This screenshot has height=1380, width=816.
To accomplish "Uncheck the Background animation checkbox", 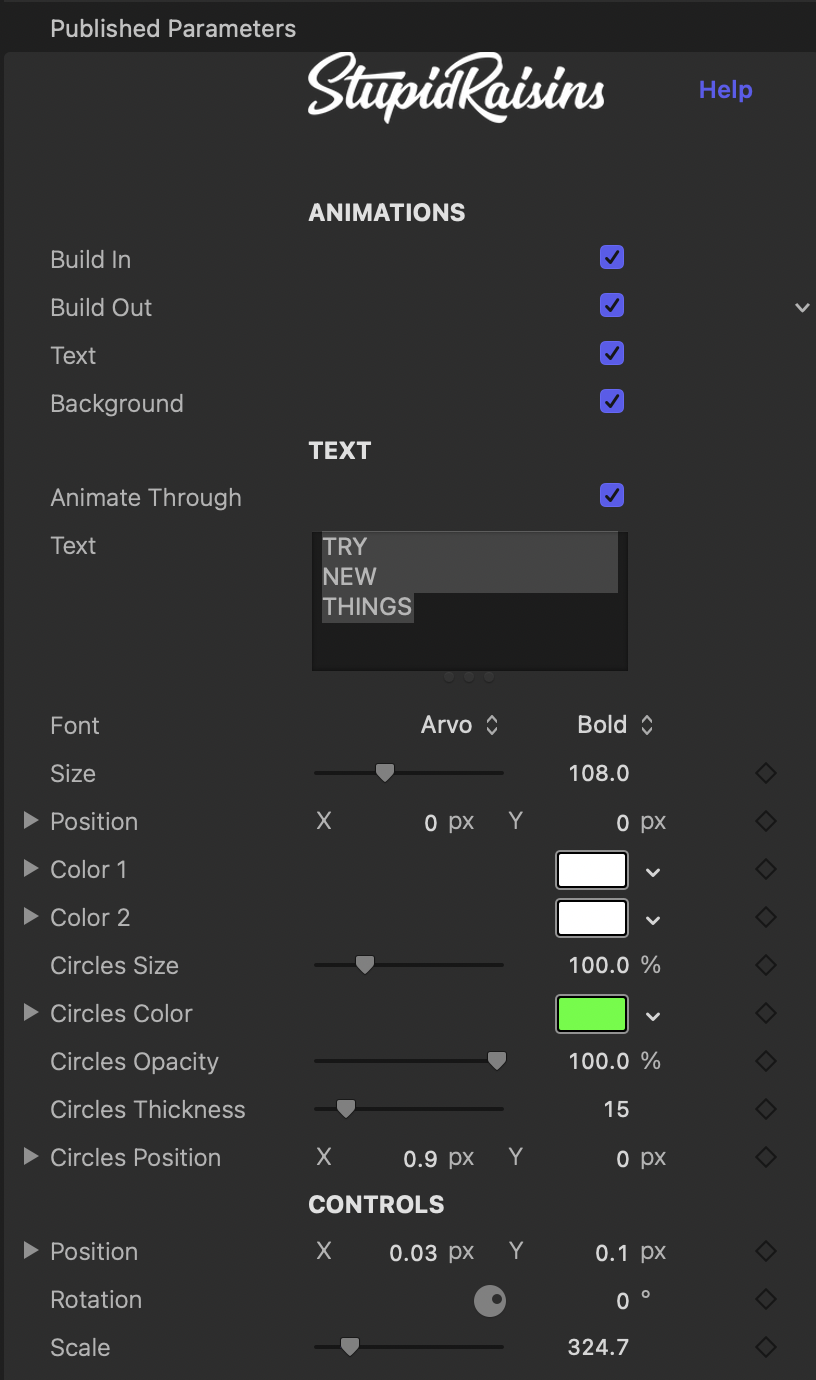I will tap(612, 402).
